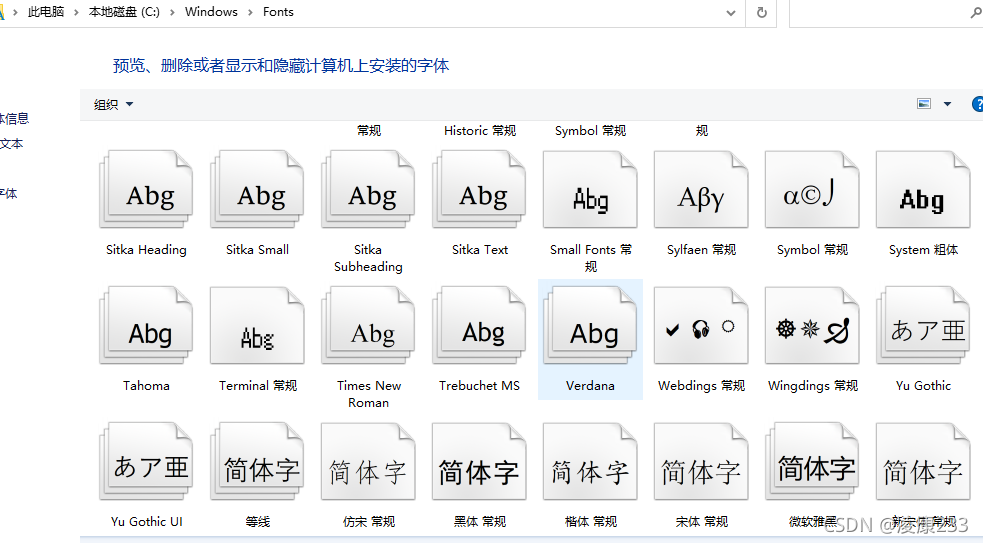Select the 新宋体 常规 font icon
Image resolution: width=983 pixels, height=543 pixels.
click(923, 461)
